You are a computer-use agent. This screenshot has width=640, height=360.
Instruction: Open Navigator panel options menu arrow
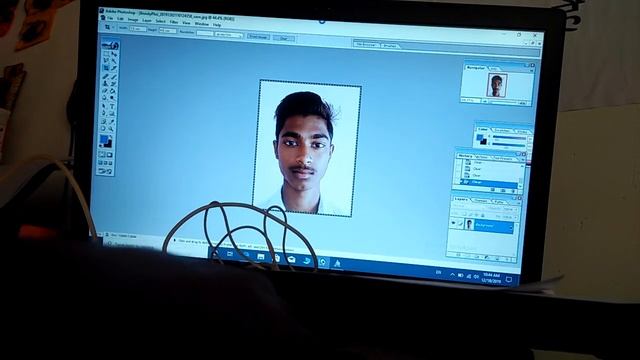click(531, 71)
